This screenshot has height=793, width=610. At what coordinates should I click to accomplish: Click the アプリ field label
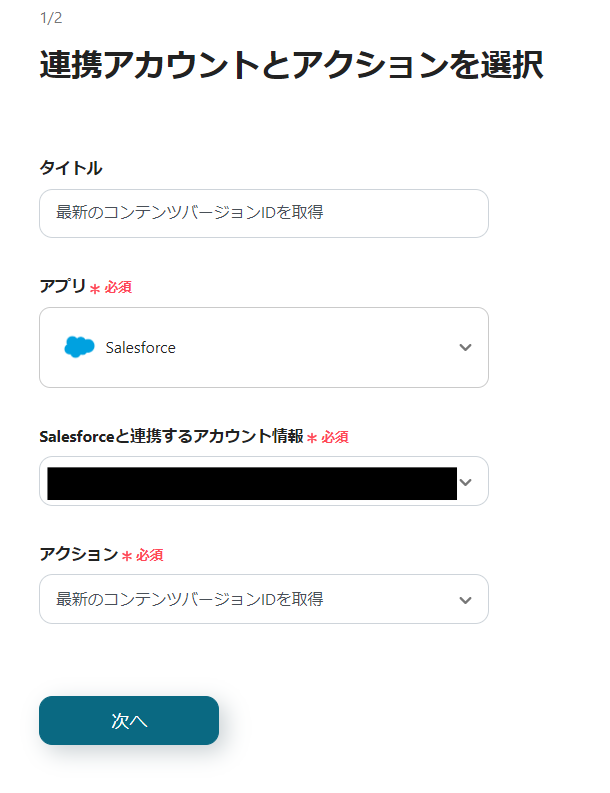pos(62,286)
